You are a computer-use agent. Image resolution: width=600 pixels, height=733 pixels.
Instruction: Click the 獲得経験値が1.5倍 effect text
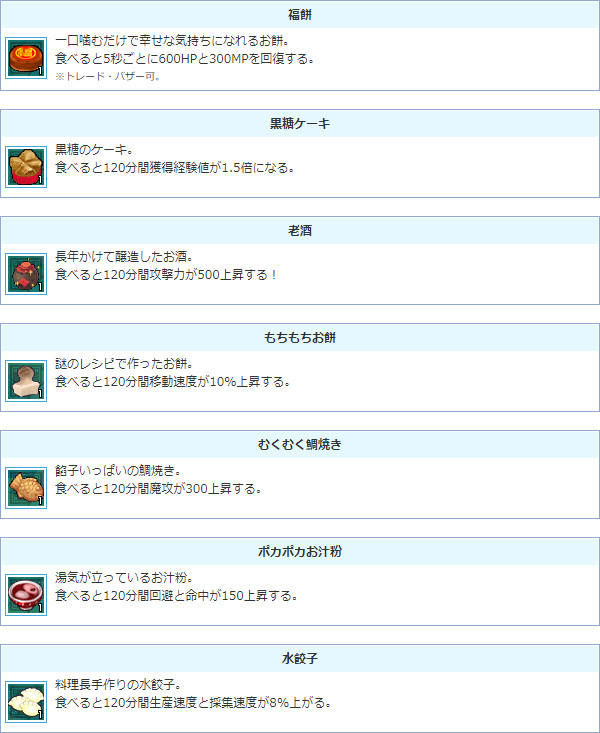click(x=175, y=168)
